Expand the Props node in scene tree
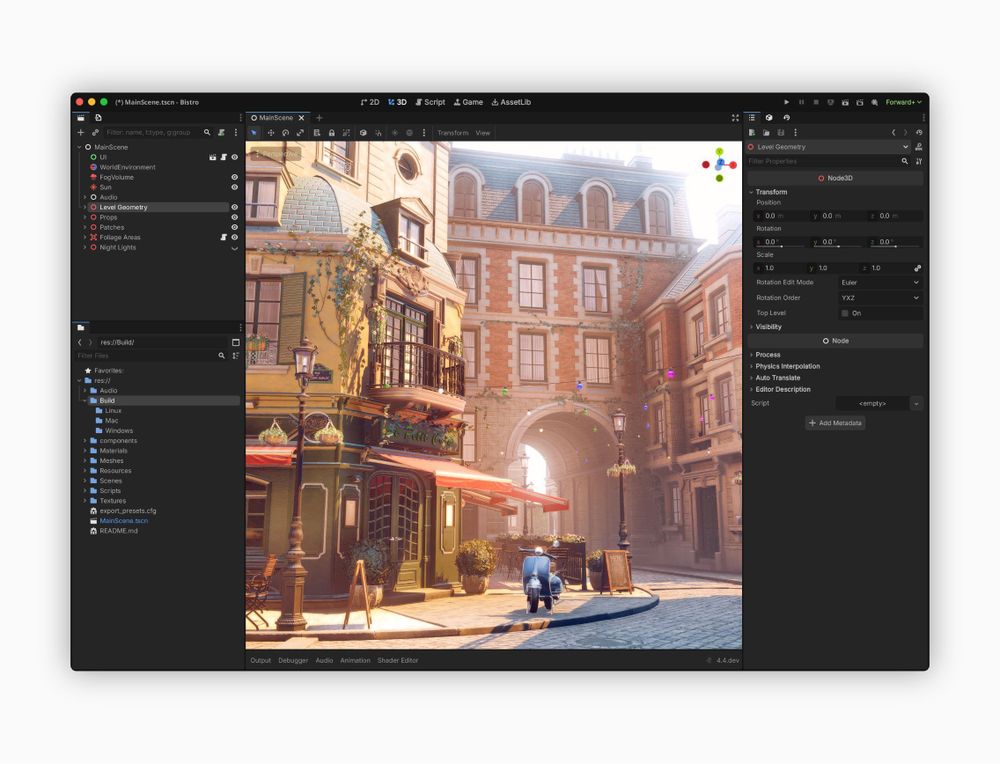 [85, 217]
